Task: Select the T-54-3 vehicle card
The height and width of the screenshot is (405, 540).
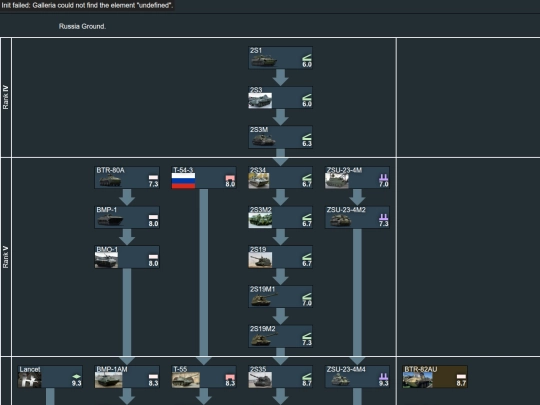Action: coord(204,177)
